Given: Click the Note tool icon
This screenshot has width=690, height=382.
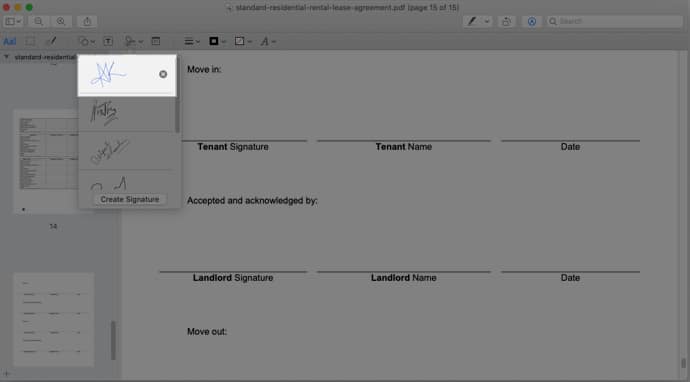Looking at the screenshot, I should pyautogui.click(x=156, y=41).
